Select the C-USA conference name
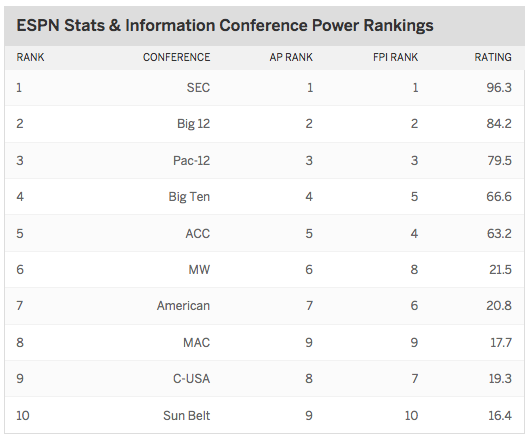Screen dimensions: 529x437 click(191, 379)
